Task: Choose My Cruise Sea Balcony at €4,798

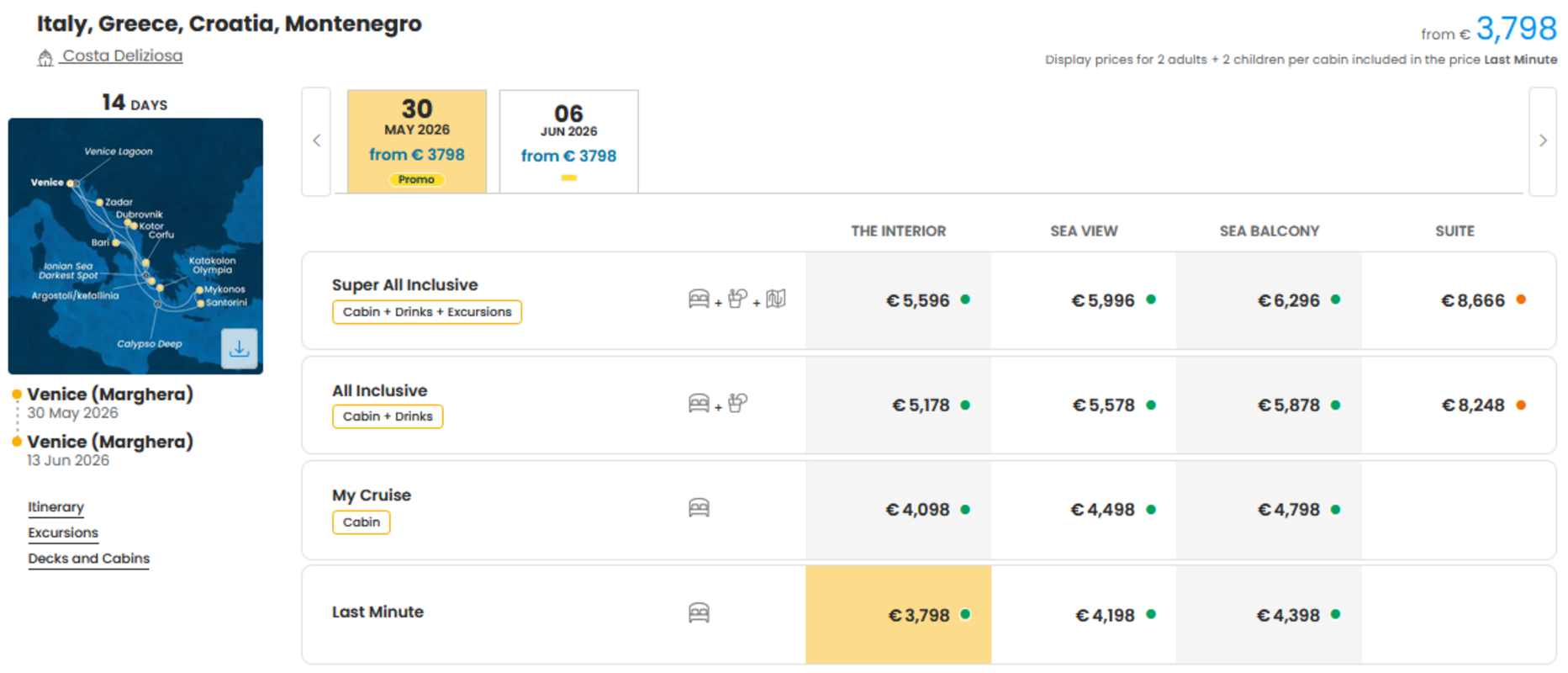Action: click(1269, 510)
